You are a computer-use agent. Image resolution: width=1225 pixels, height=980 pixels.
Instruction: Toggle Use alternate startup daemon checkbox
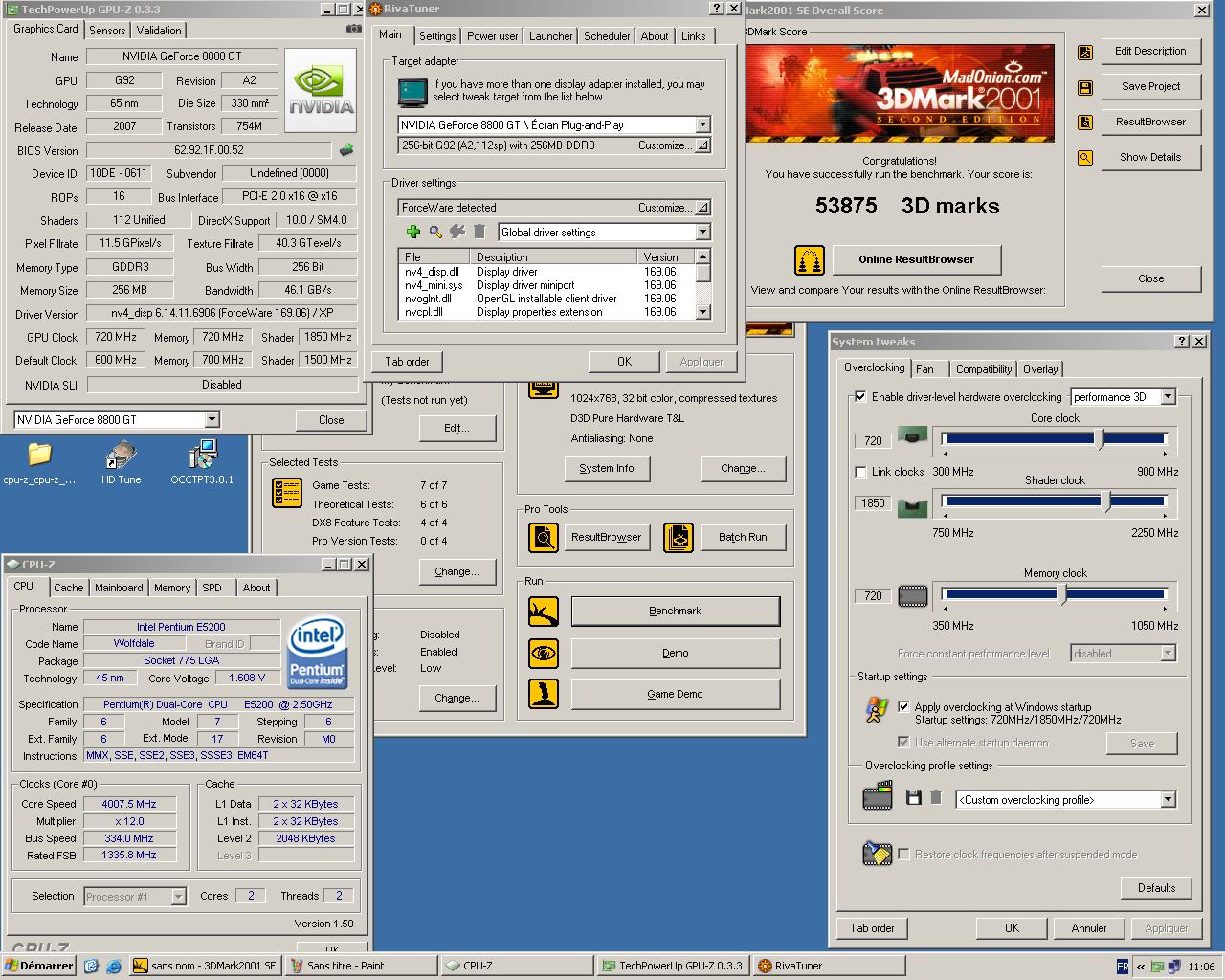903,742
